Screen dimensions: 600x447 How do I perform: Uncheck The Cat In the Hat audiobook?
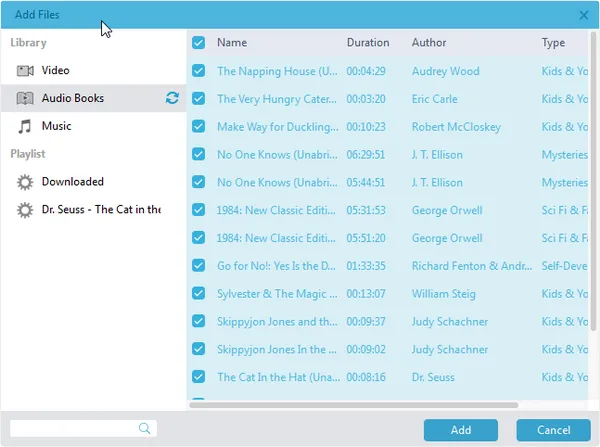point(199,377)
